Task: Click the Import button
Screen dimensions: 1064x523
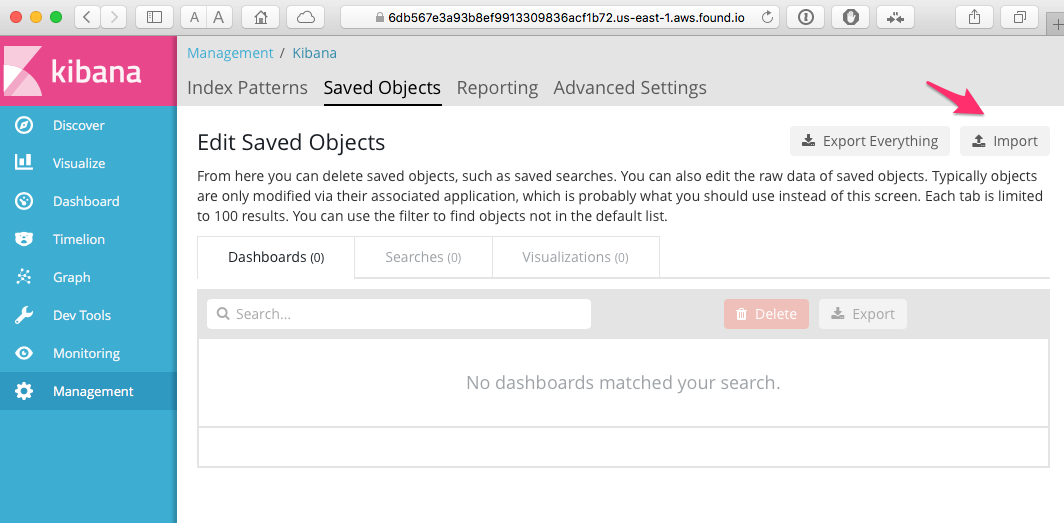Action: click(x=1005, y=141)
